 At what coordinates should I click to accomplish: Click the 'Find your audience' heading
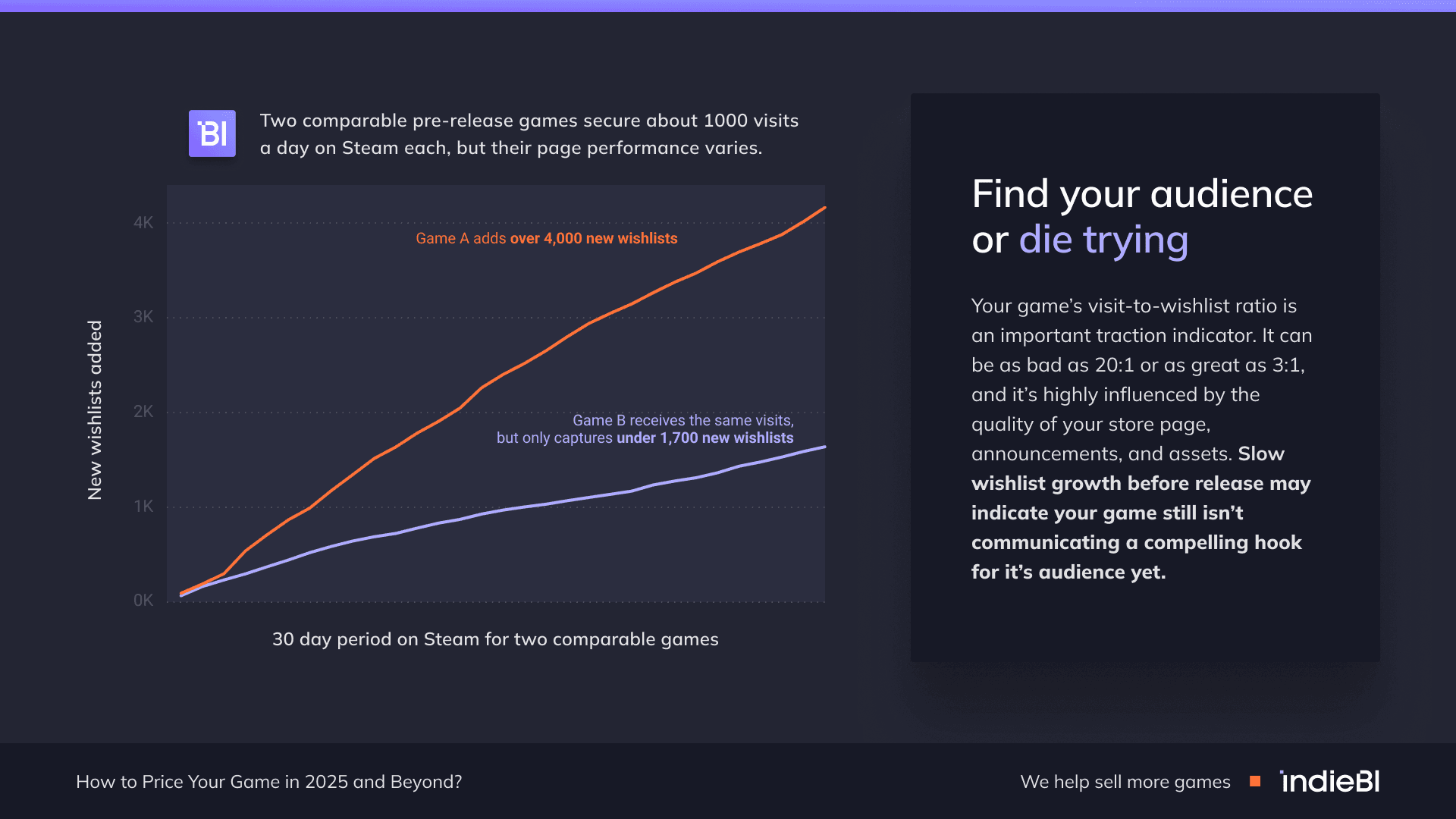[1142, 194]
